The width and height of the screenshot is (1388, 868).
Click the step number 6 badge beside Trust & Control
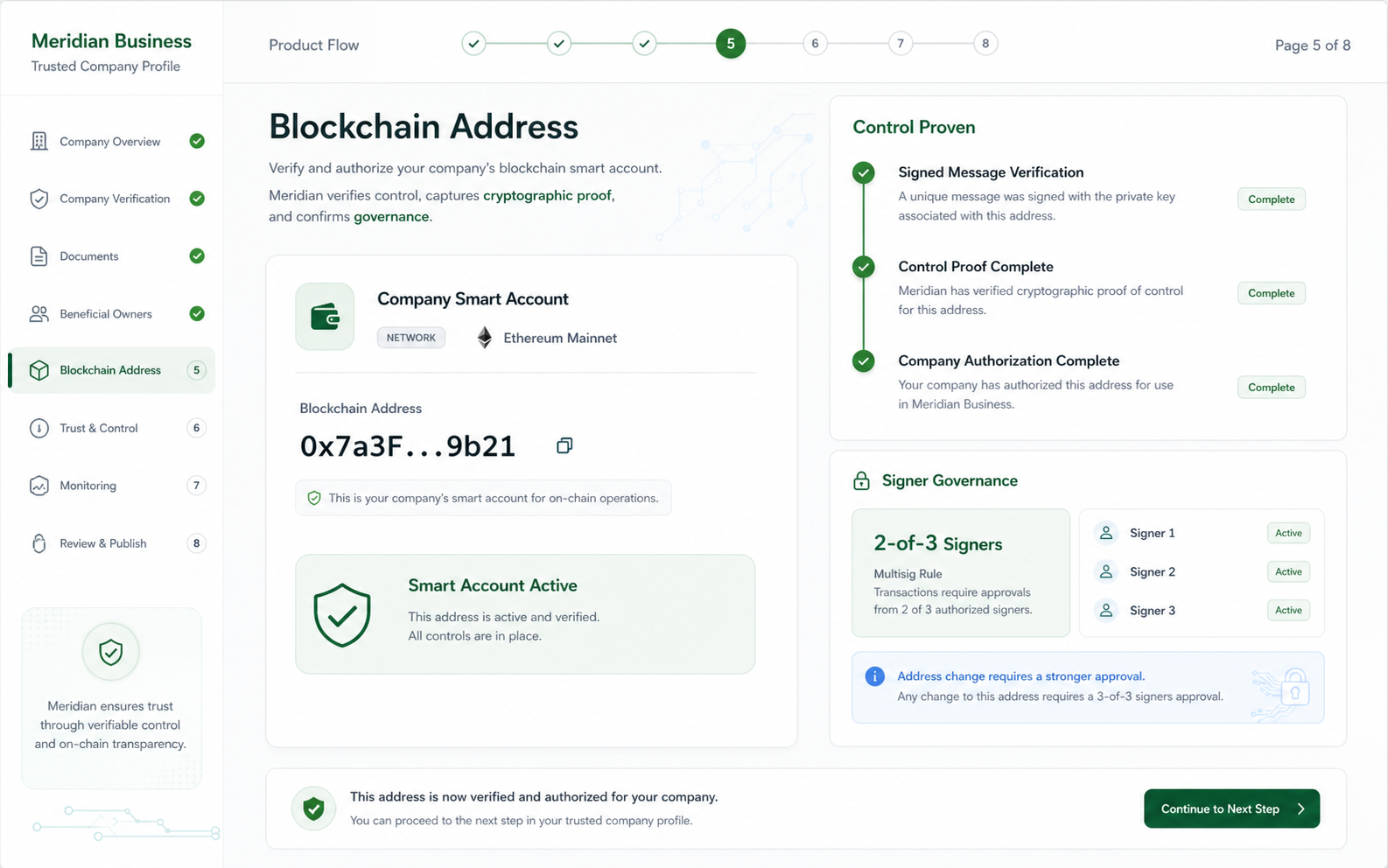196,428
